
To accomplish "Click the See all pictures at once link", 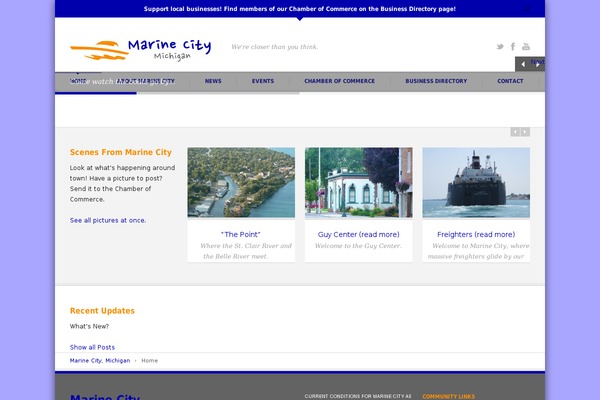I will [108, 220].
